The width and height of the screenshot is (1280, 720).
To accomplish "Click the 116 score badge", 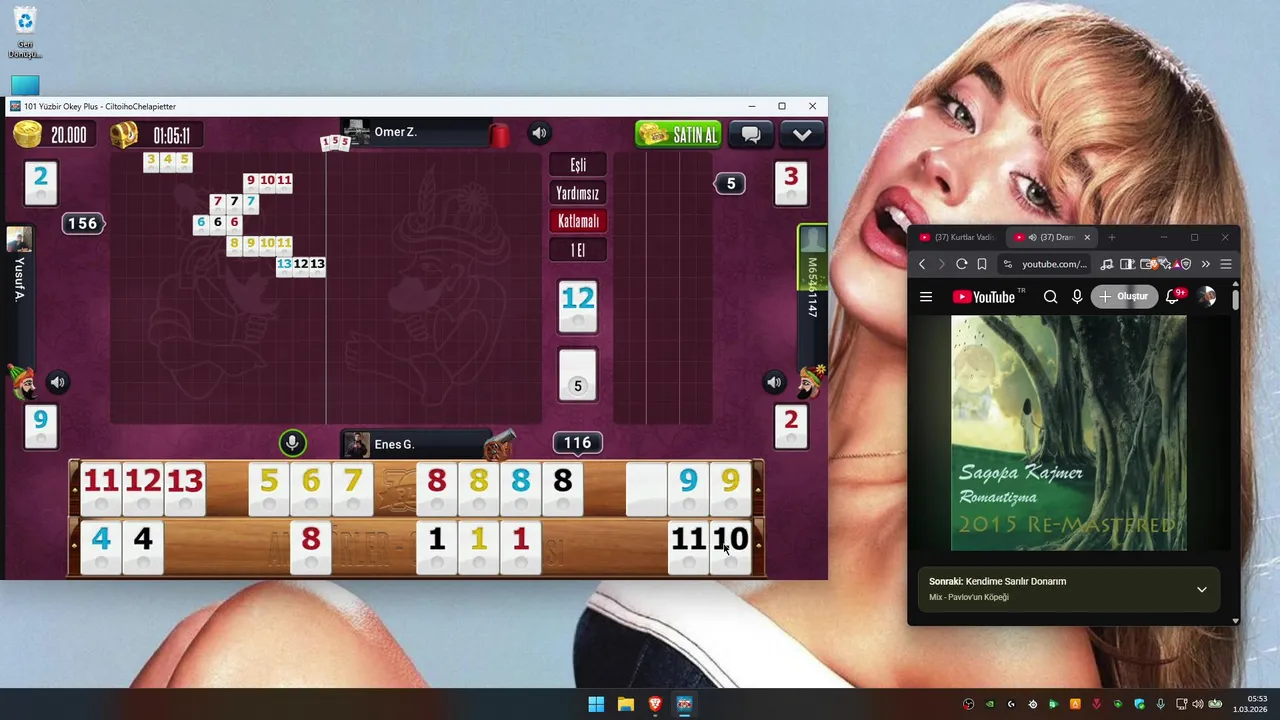I will (x=577, y=443).
